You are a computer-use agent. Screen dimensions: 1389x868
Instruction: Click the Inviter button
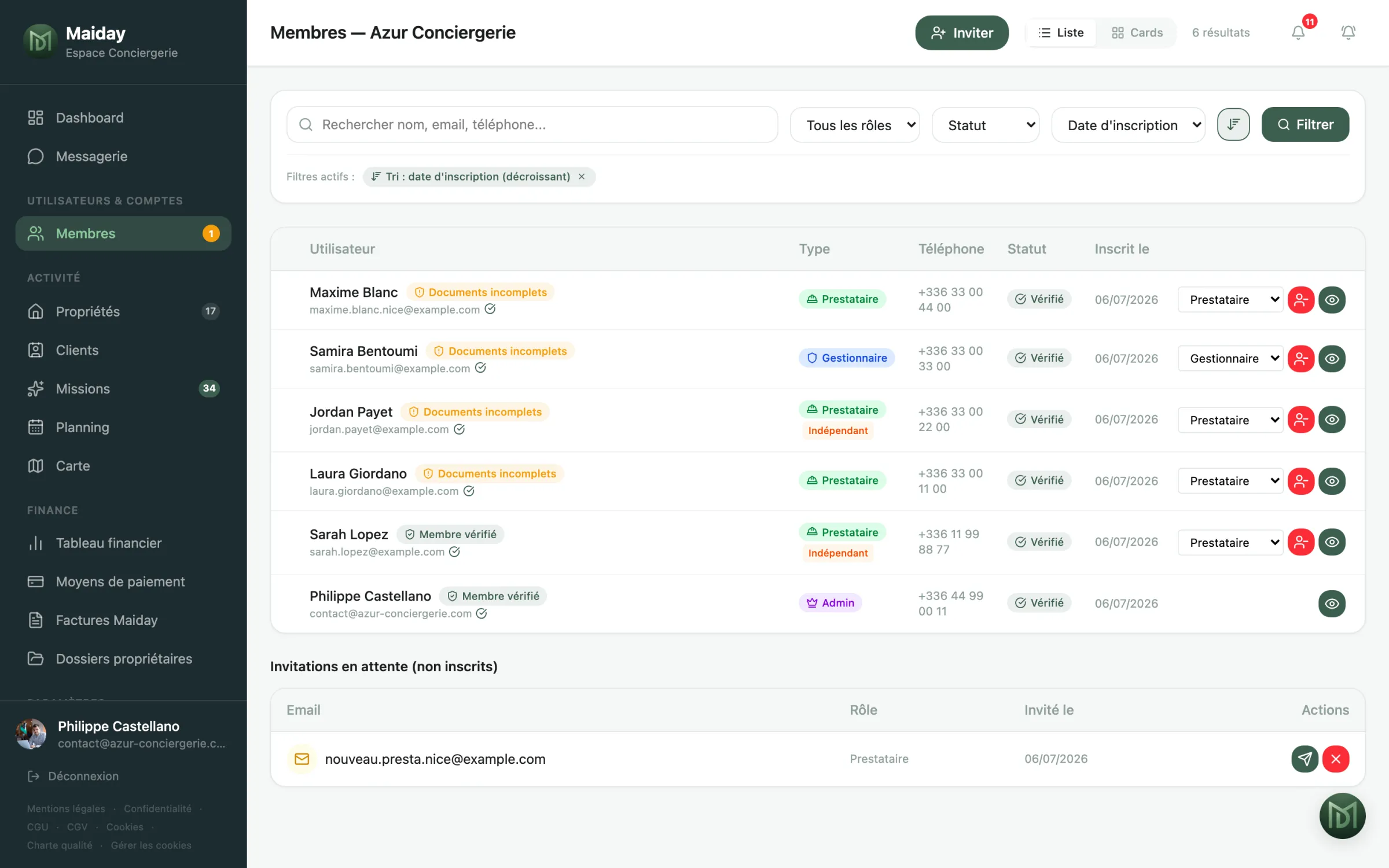(x=962, y=32)
